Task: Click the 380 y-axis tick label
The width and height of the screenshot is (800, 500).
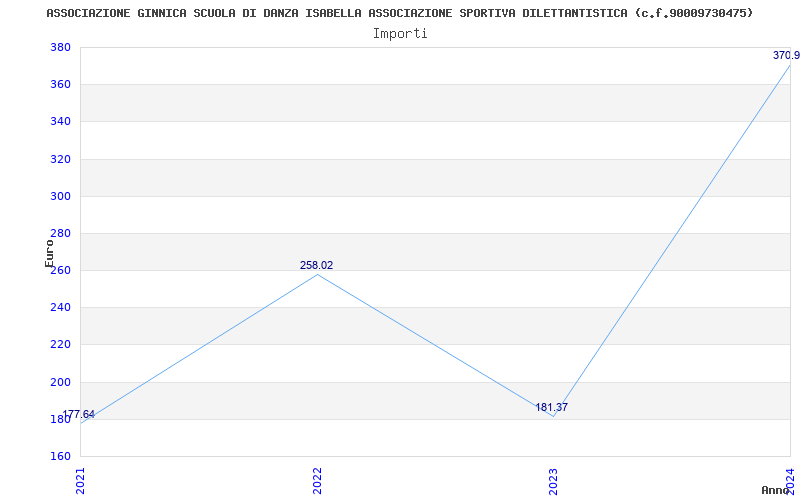Action: [x=60, y=47]
